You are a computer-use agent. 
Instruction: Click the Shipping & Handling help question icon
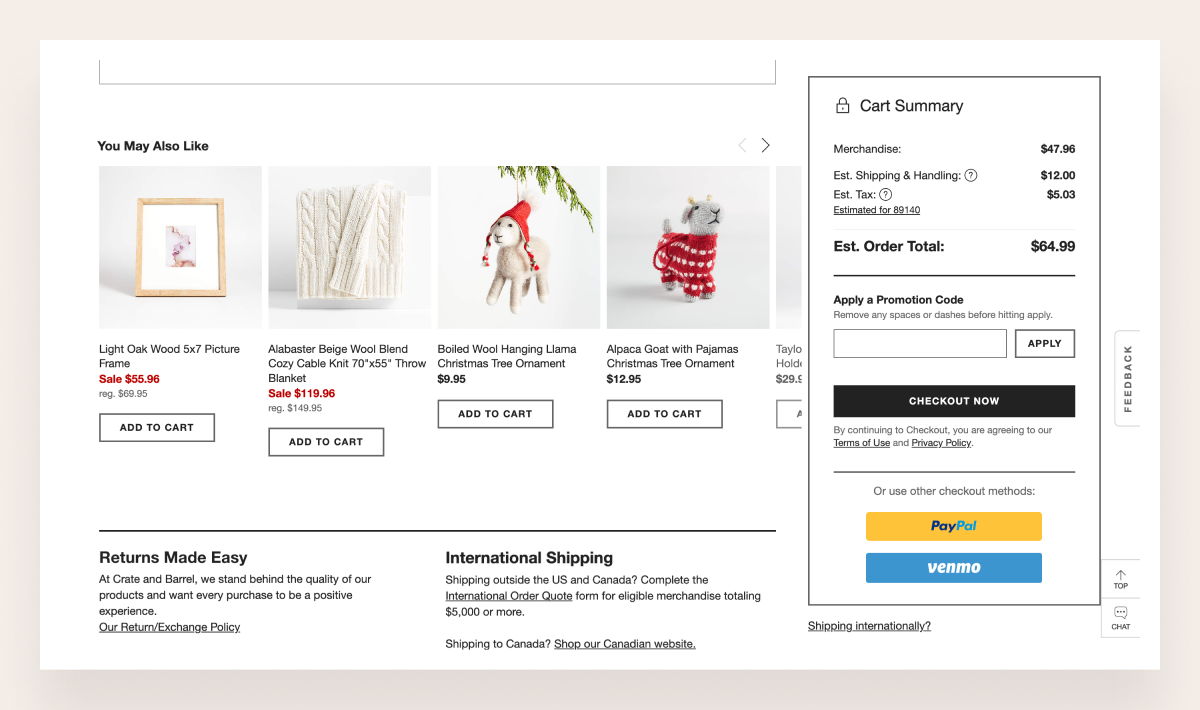(971, 175)
